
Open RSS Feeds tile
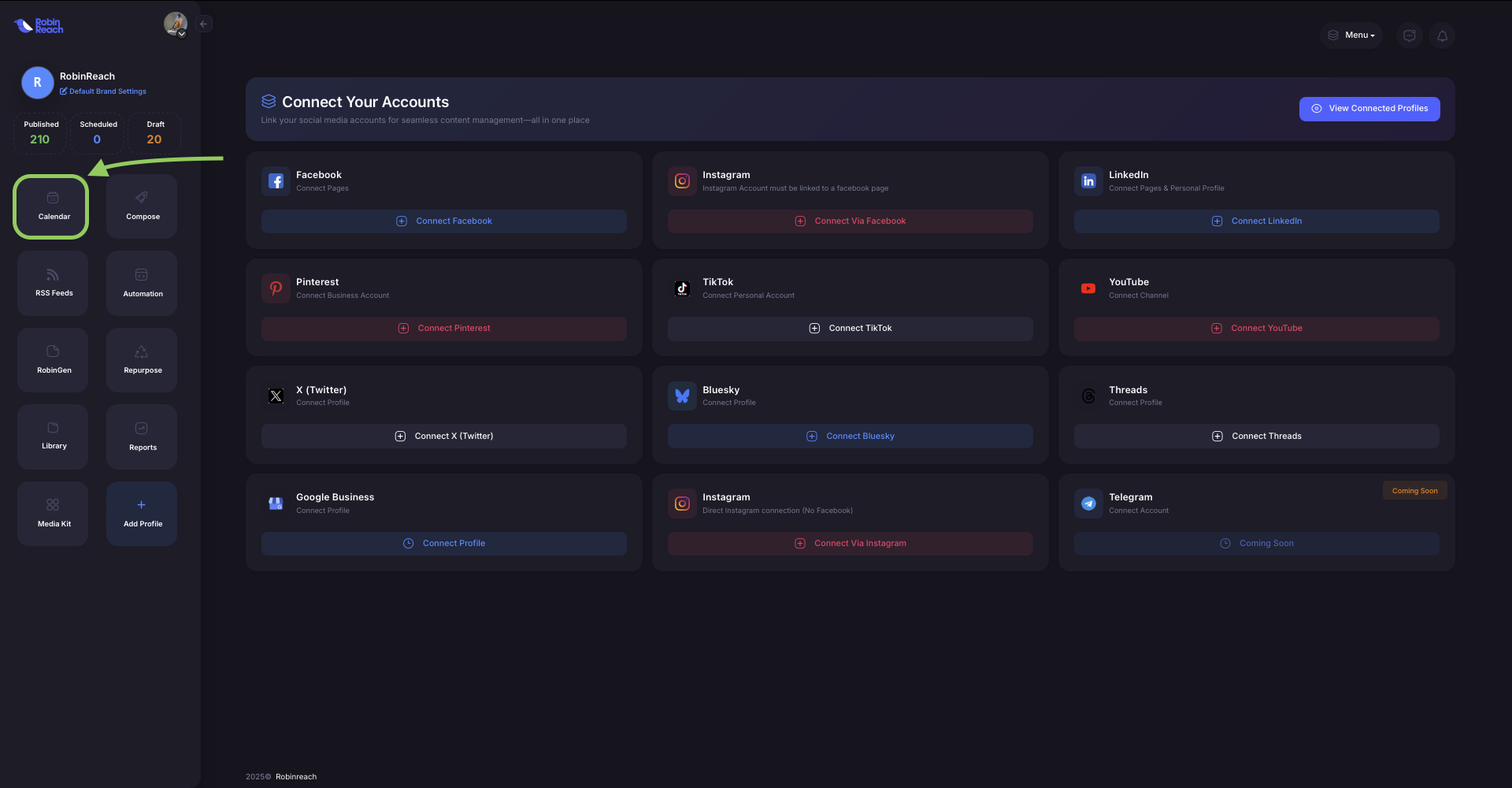(x=53, y=283)
